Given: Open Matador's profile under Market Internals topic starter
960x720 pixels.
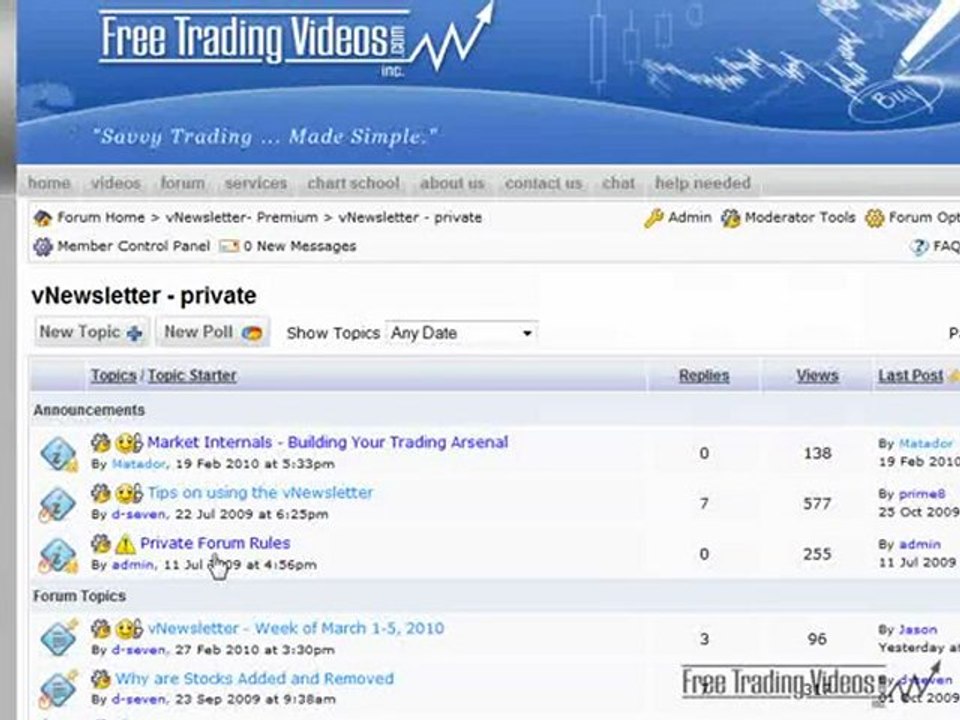Looking at the screenshot, I should pos(139,465).
